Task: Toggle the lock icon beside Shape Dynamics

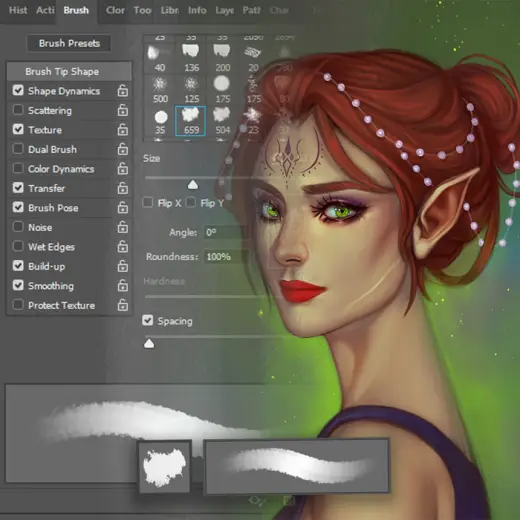Action: [123, 90]
